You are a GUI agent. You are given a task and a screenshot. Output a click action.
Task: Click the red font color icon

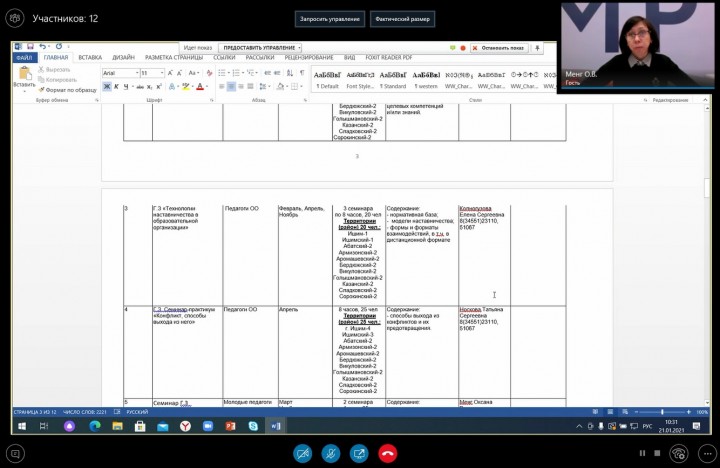[x=199, y=87]
